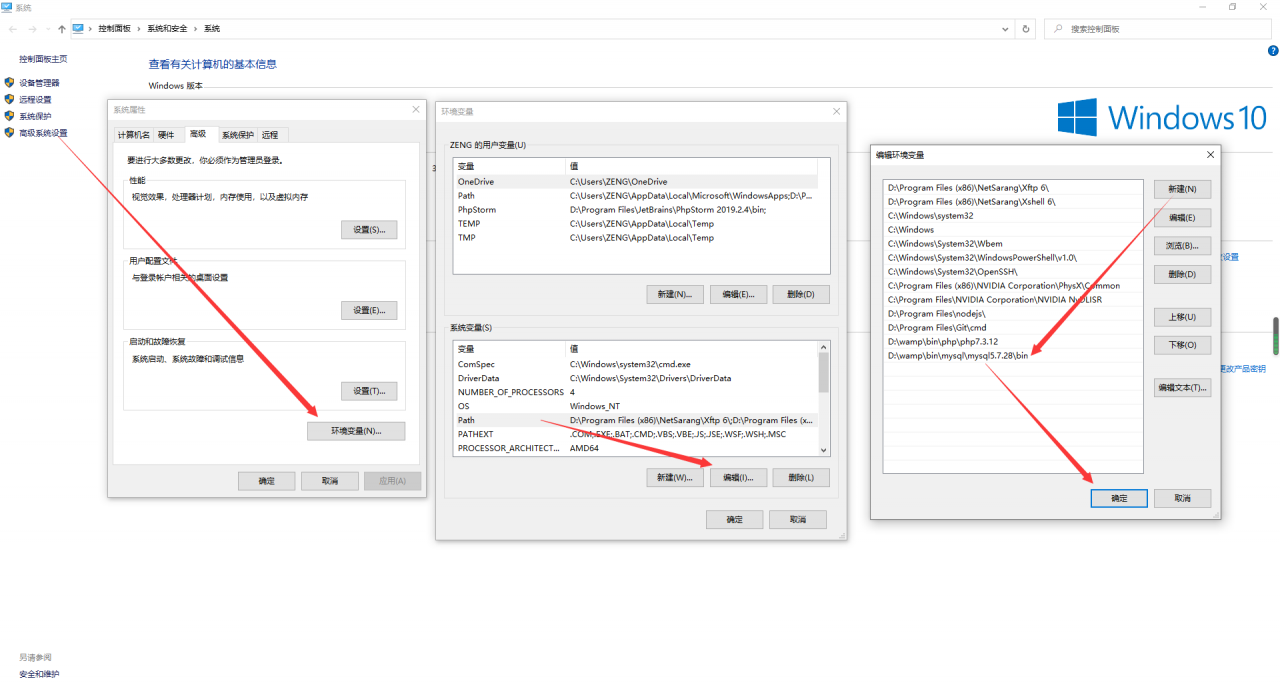1280x693 pixels.
Task: Click 上移(U) to move the entry up
Action: pyautogui.click(x=1182, y=317)
